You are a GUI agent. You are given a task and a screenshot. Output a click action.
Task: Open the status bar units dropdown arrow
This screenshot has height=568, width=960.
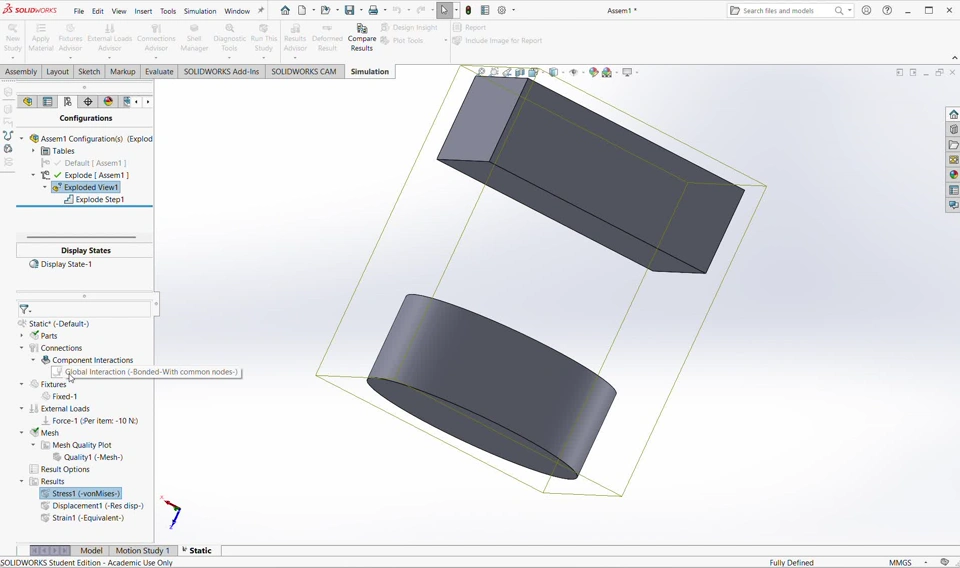pos(926,562)
